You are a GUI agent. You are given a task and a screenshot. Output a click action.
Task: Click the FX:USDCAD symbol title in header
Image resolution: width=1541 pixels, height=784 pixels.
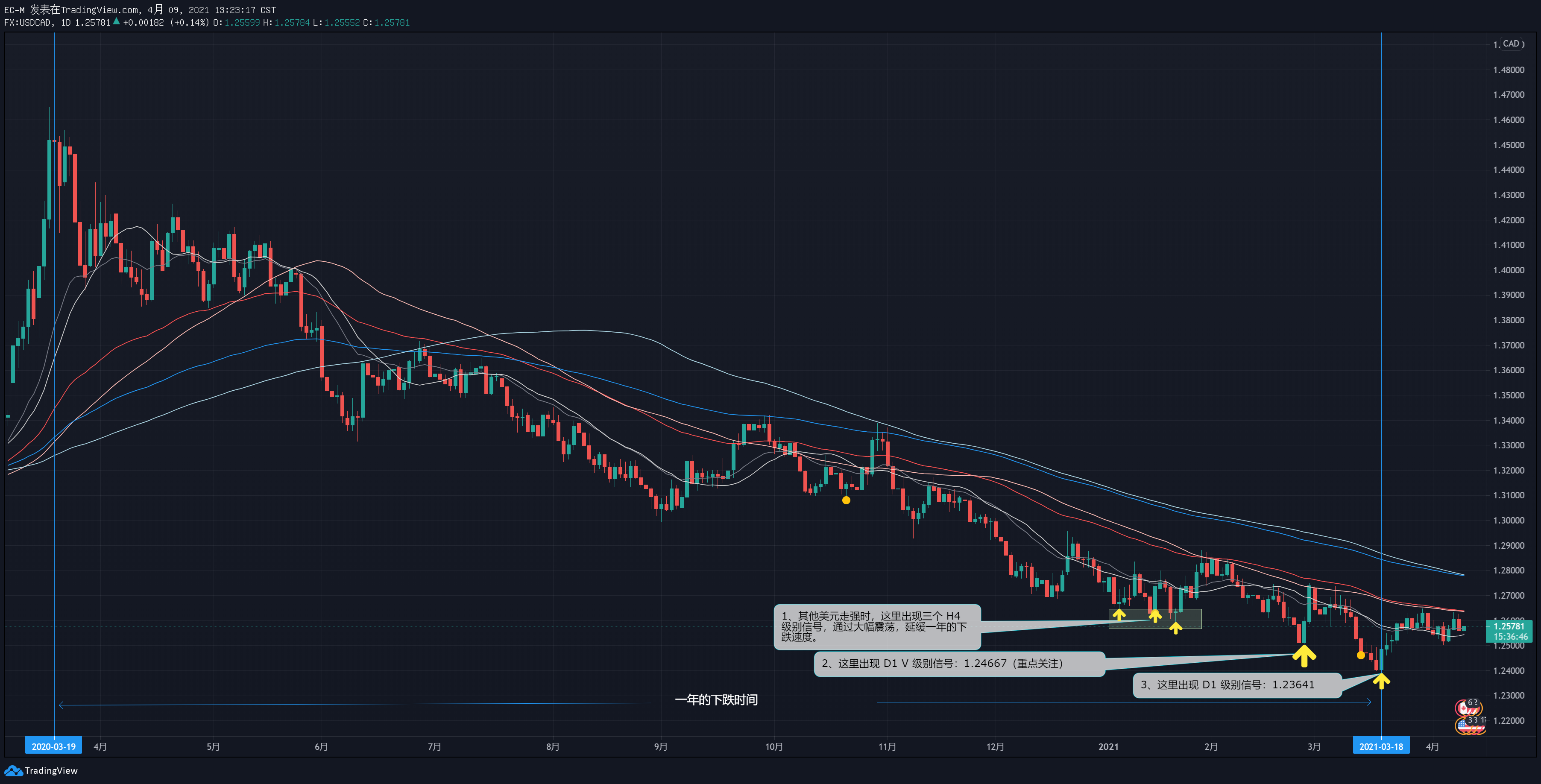pyautogui.click(x=27, y=23)
